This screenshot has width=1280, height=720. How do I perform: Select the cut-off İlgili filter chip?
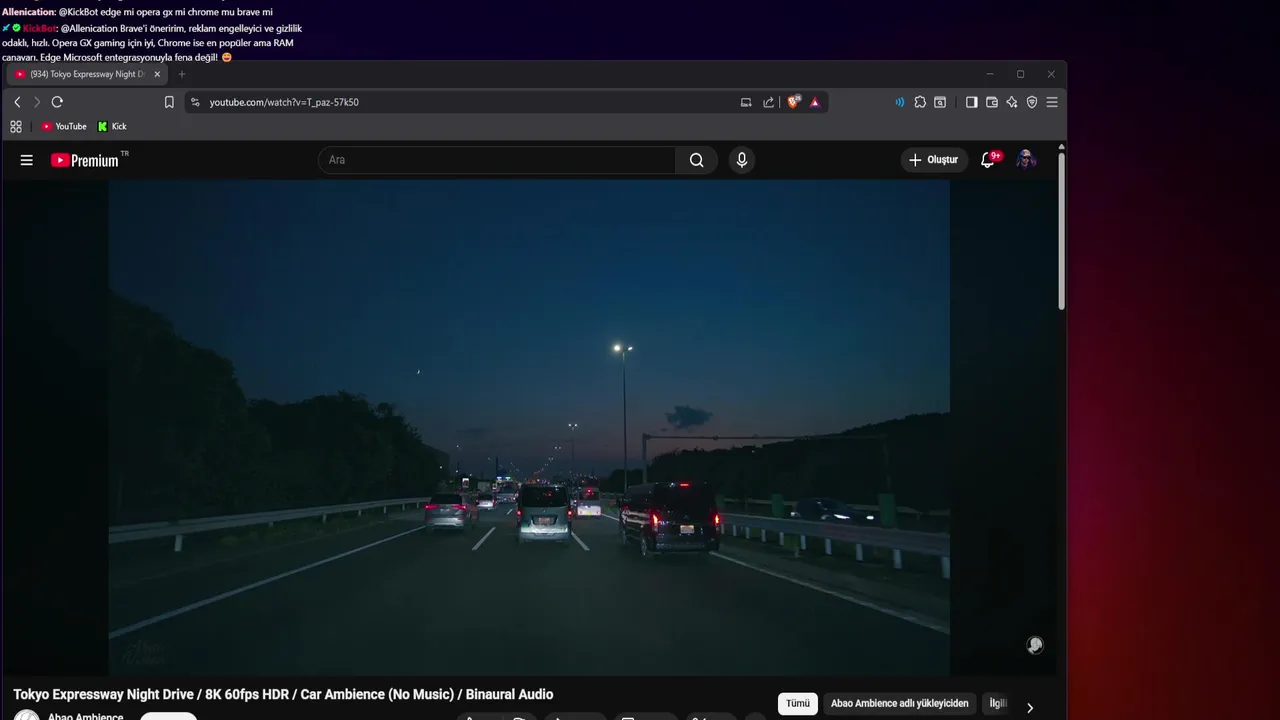coord(997,703)
